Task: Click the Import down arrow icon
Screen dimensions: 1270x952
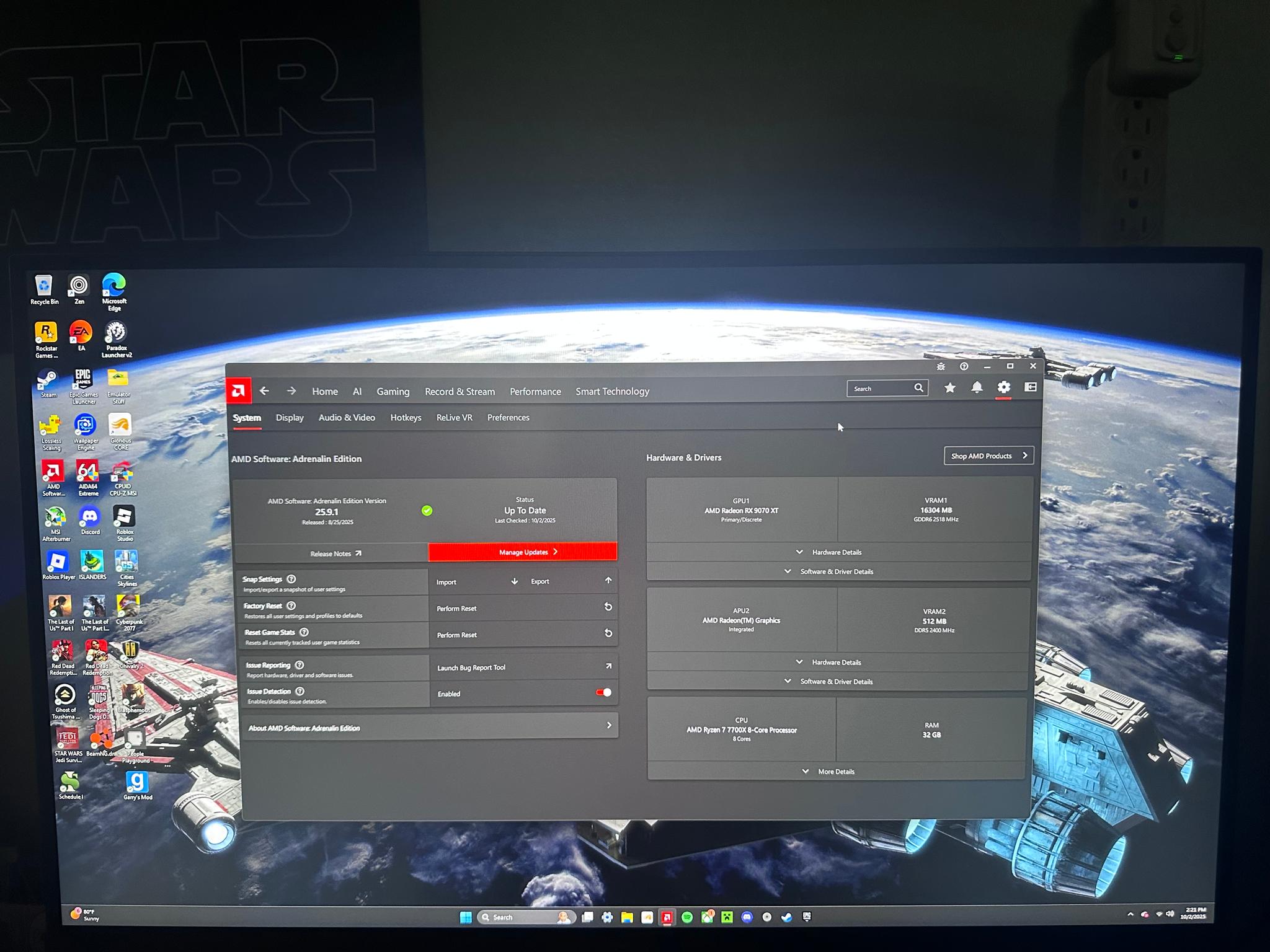Action: click(x=514, y=581)
